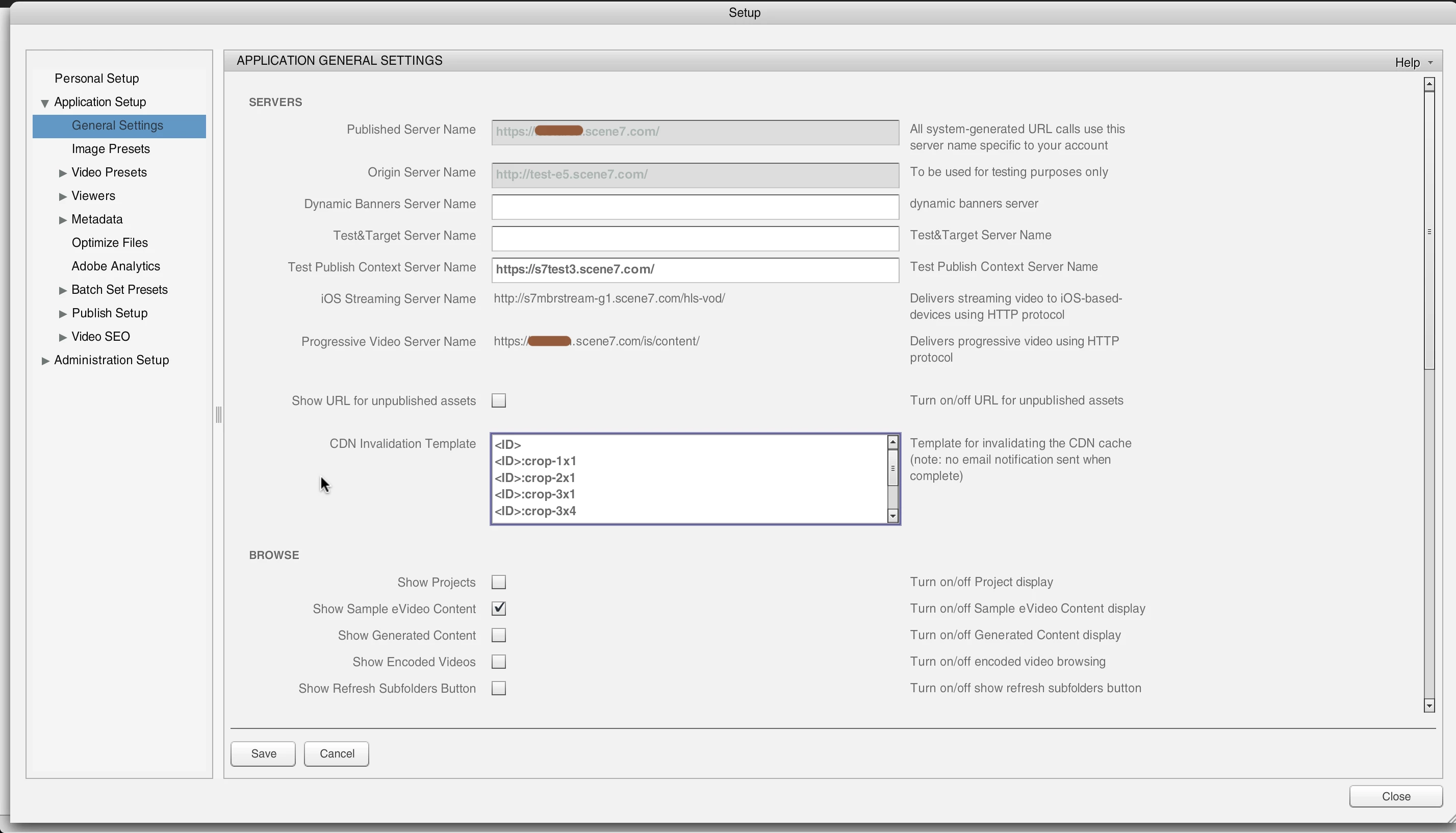Expand the Batch Set Presets arrow
The height and width of the screenshot is (833, 1456).
(x=63, y=290)
